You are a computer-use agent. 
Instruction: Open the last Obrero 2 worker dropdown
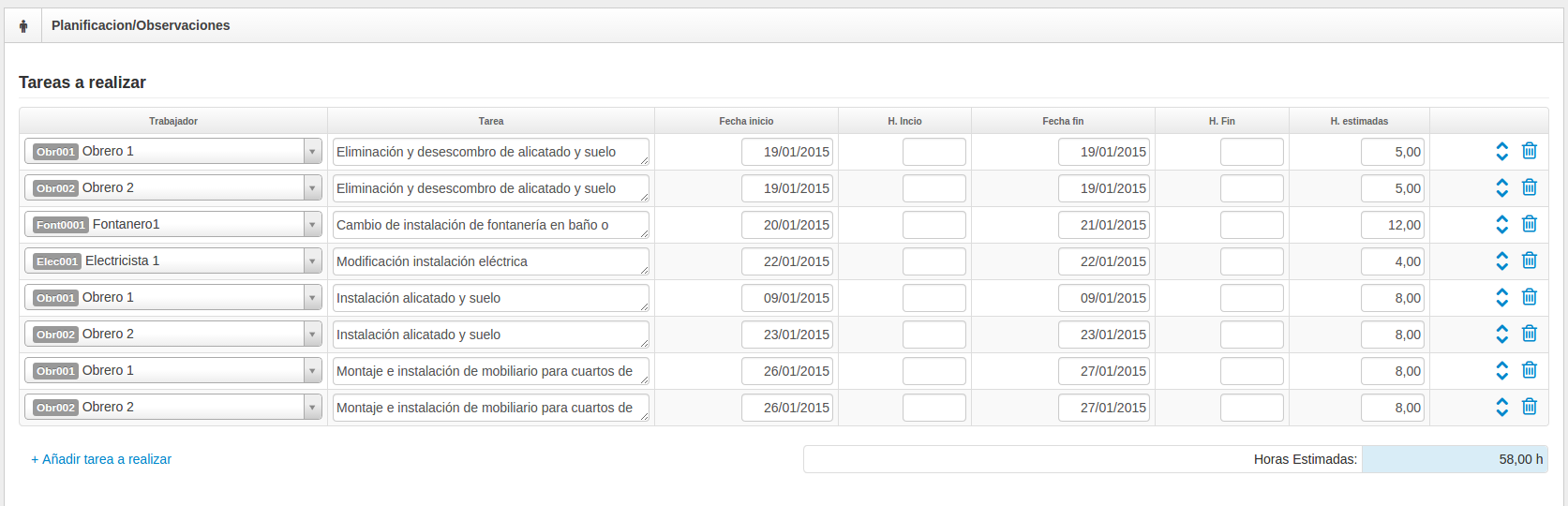173,407
